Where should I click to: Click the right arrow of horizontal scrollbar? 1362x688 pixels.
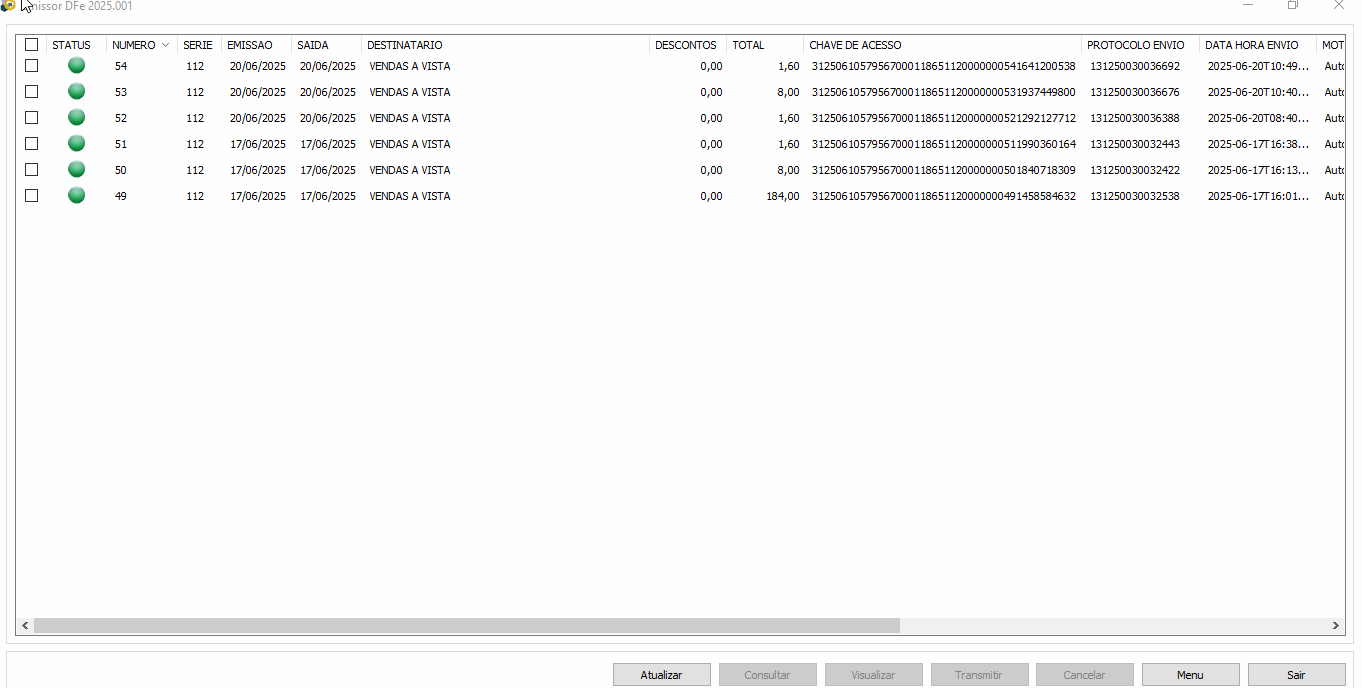tap(1335, 626)
